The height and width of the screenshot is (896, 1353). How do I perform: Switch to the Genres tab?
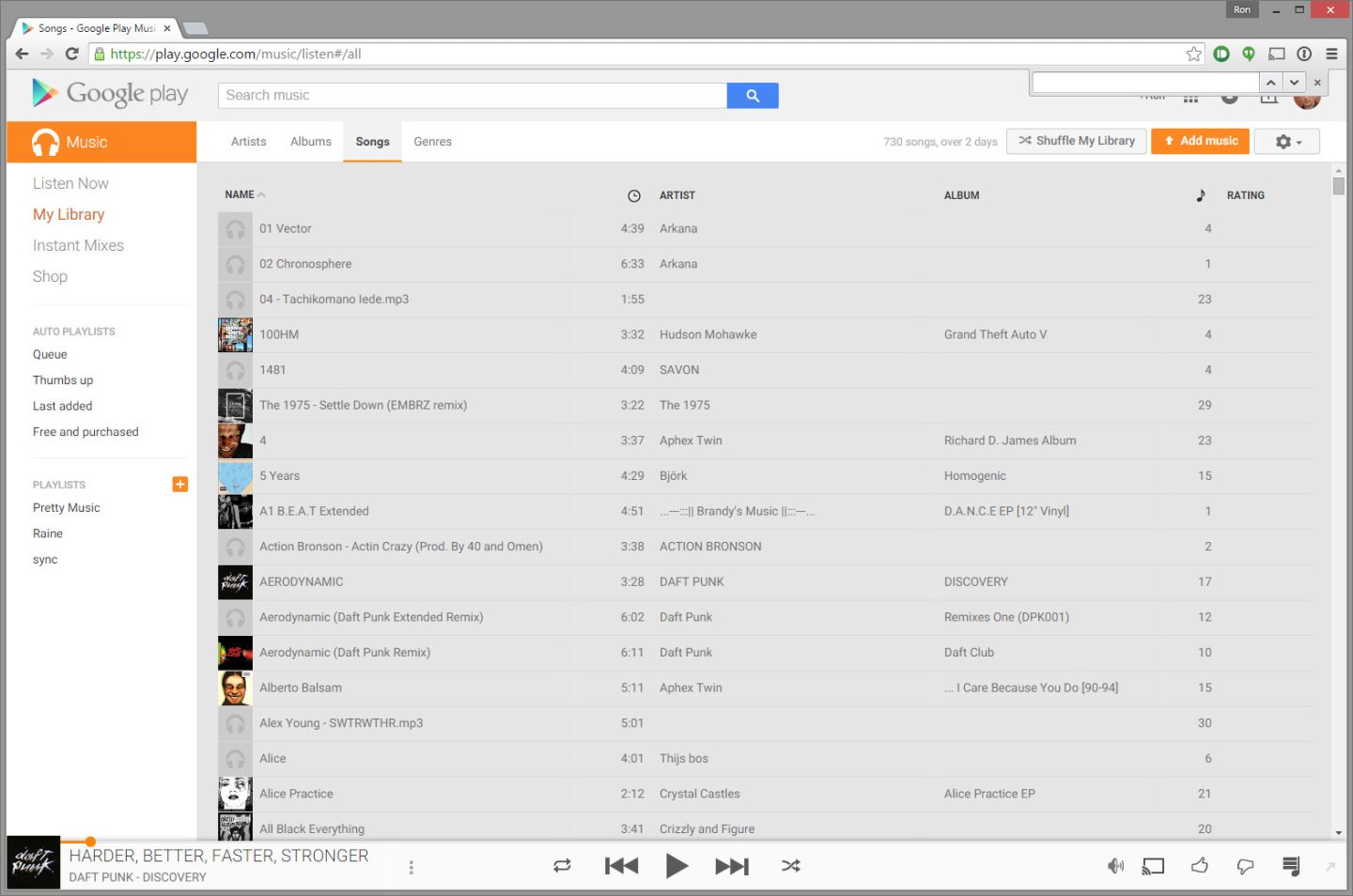click(x=432, y=142)
